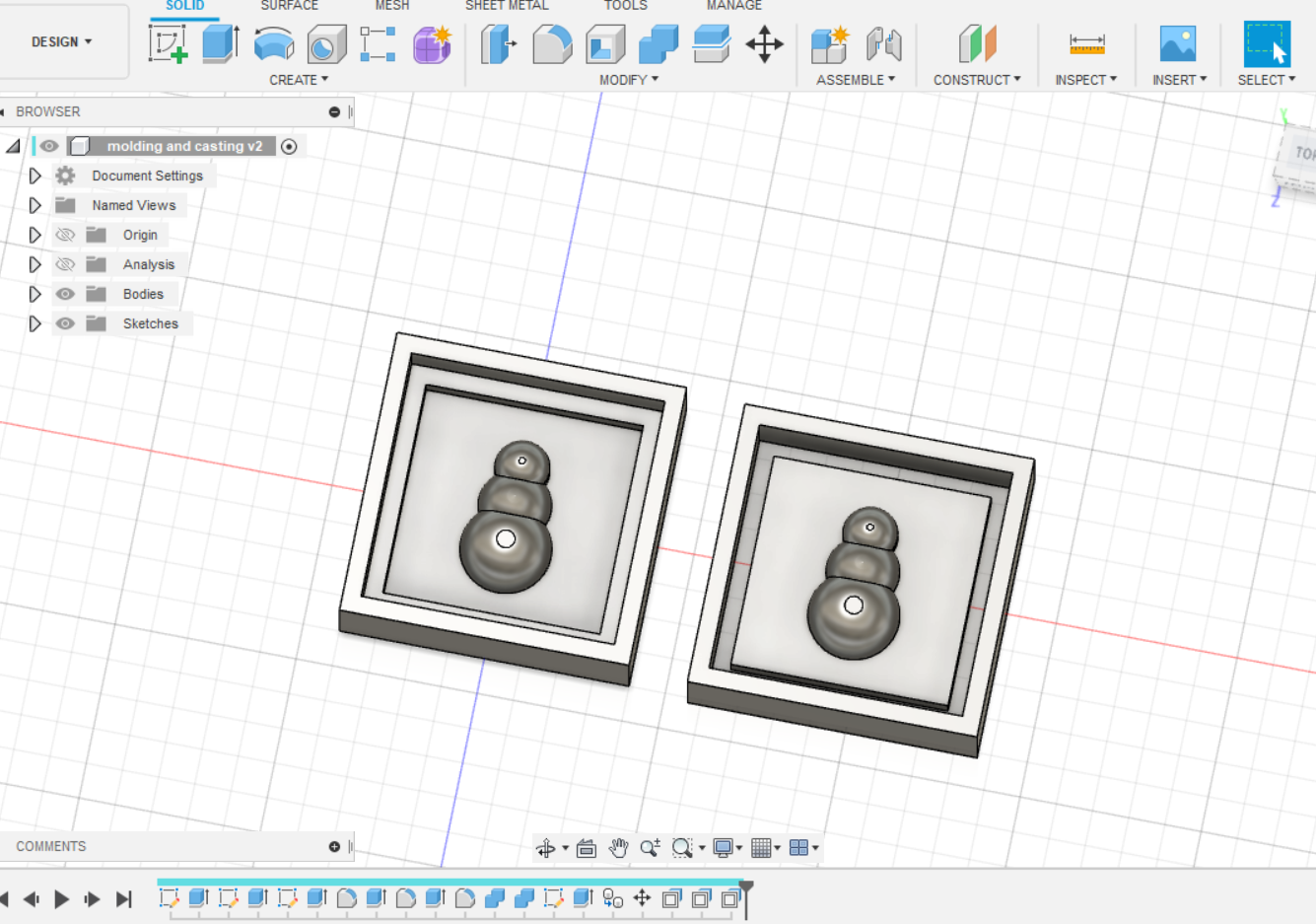The height and width of the screenshot is (924, 1316).
Task: Expand the Bodies folder
Action: [35, 294]
